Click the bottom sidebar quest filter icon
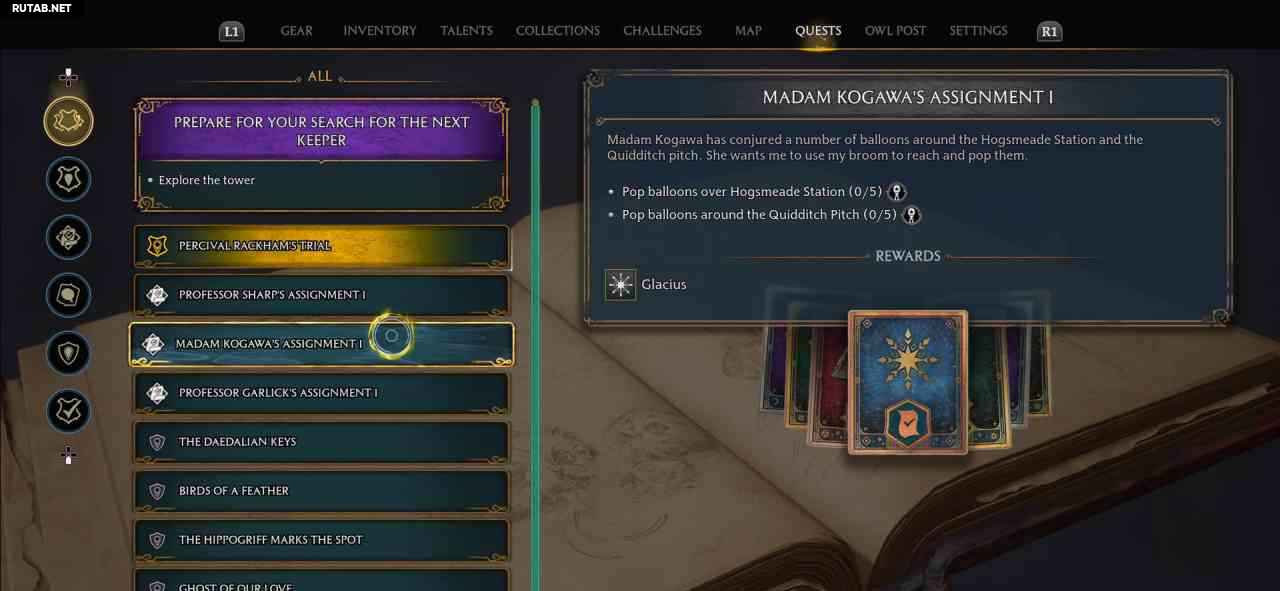1280x591 pixels. 68,411
